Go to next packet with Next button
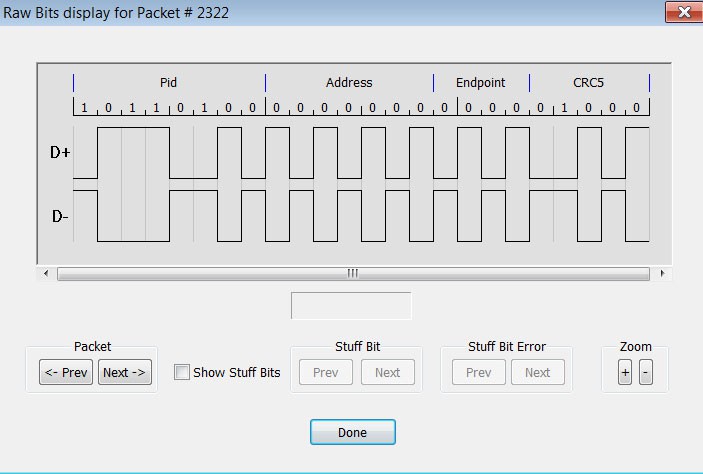The image size is (703, 474). point(125,372)
